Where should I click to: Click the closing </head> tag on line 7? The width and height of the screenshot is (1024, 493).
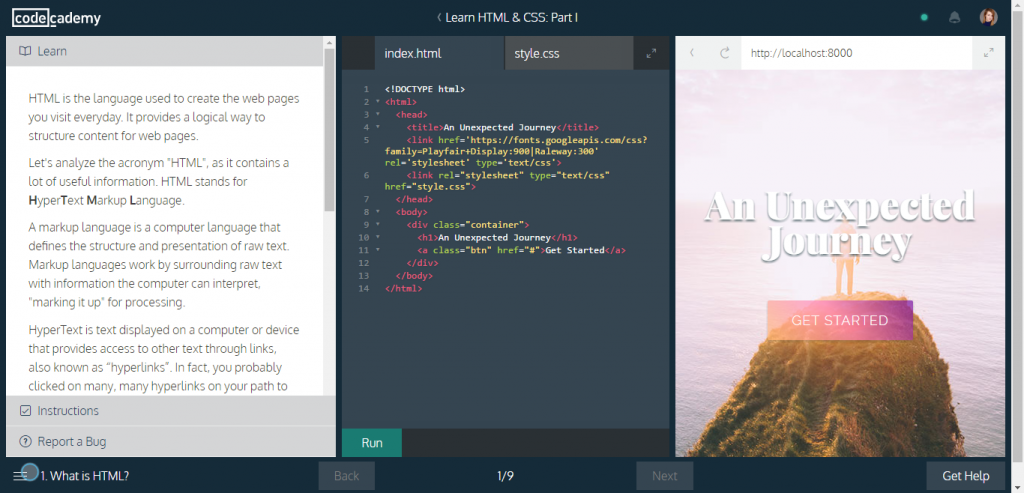[x=414, y=199]
